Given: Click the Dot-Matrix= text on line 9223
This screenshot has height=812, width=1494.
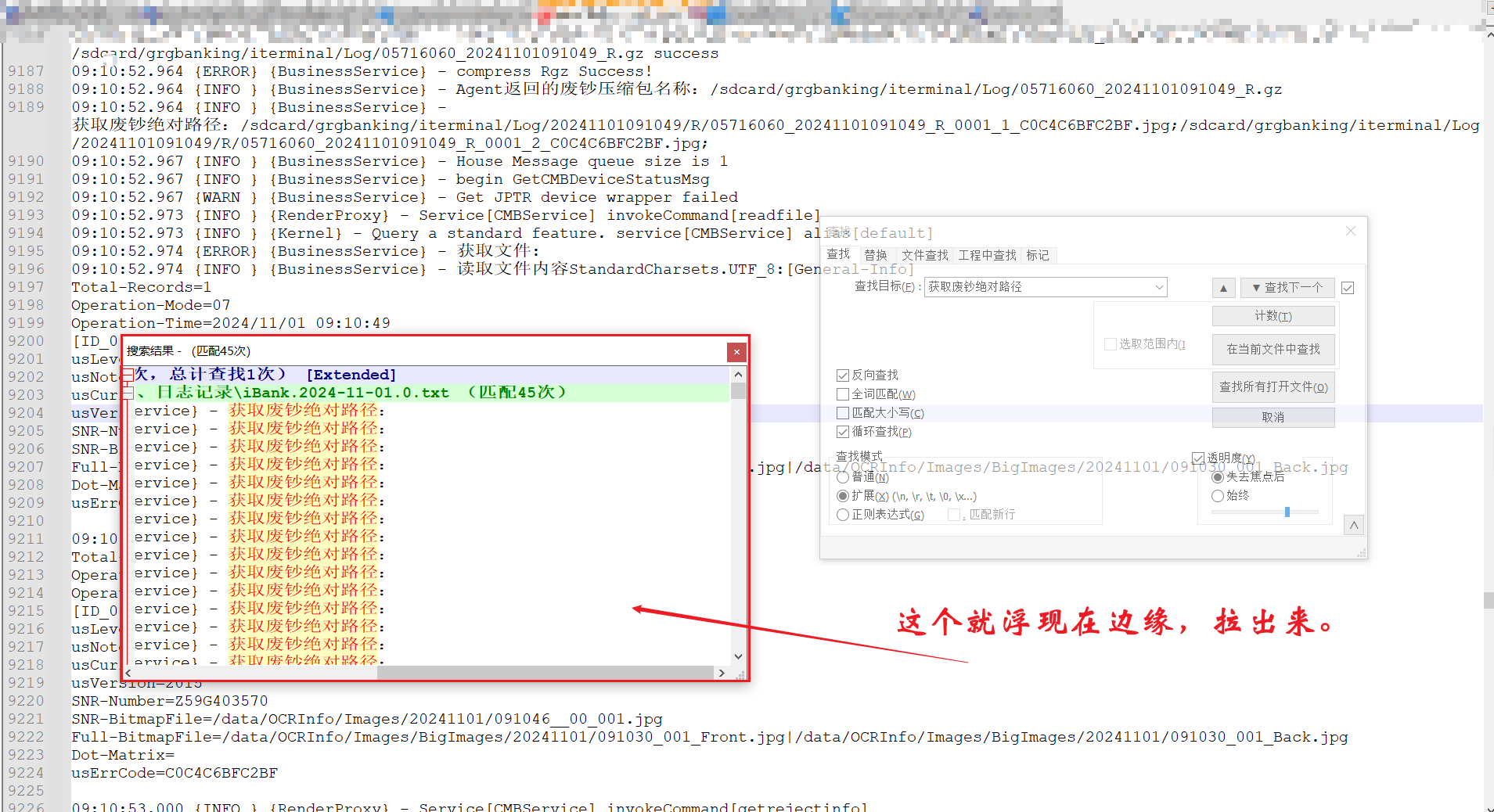Looking at the screenshot, I should 123,755.
